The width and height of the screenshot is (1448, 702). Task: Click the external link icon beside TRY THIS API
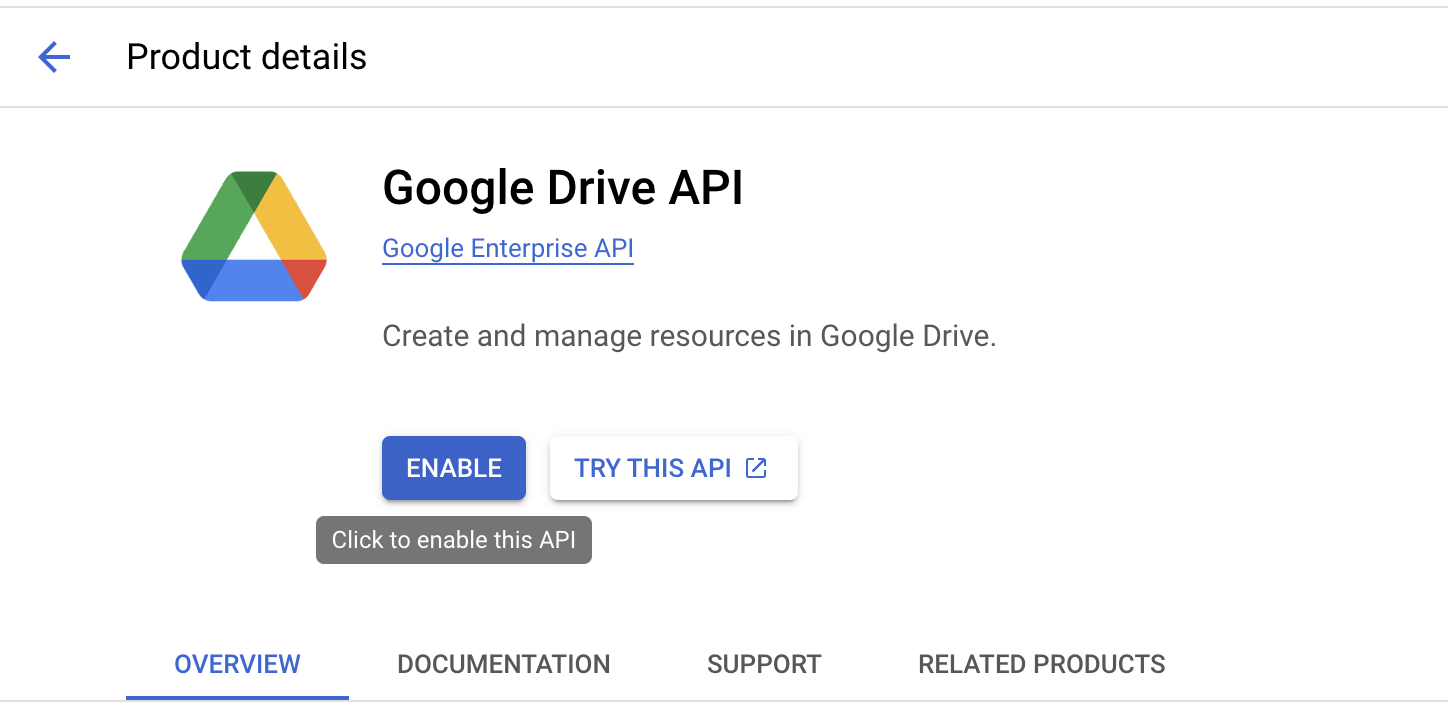coord(757,468)
